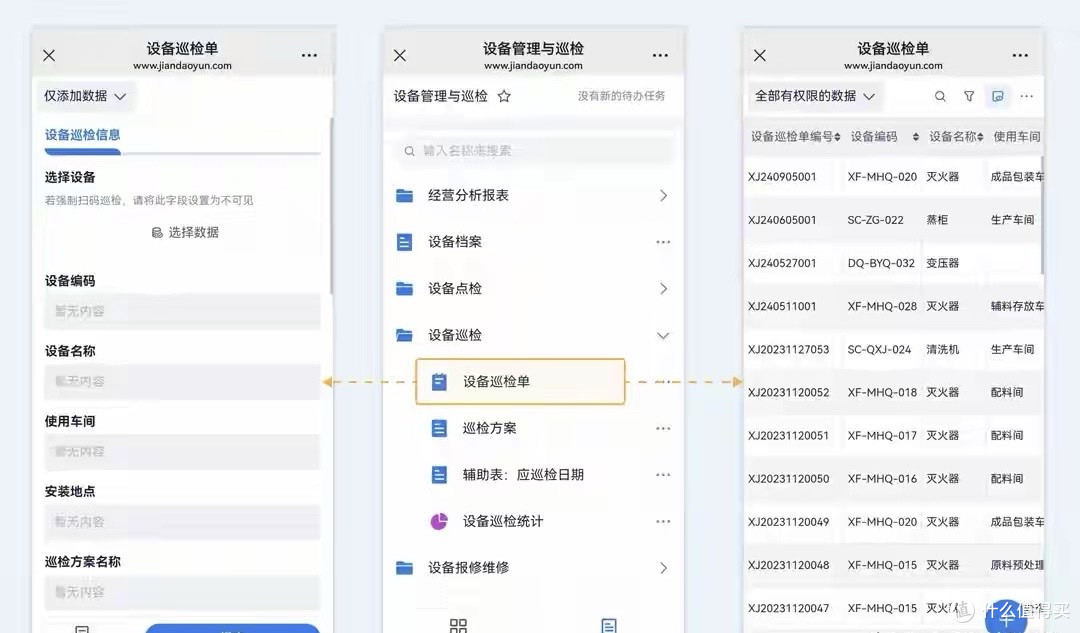Switch to 设备巡检信息 tab
1080x633 pixels.
coord(83,135)
